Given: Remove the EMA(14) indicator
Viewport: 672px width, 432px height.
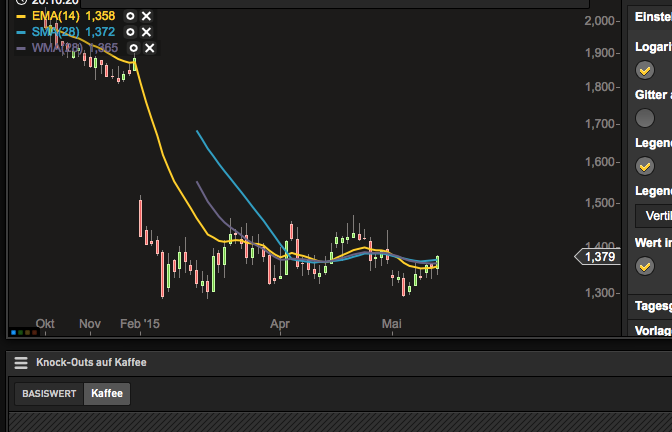Looking at the screenshot, I should (x=146, y=17).
